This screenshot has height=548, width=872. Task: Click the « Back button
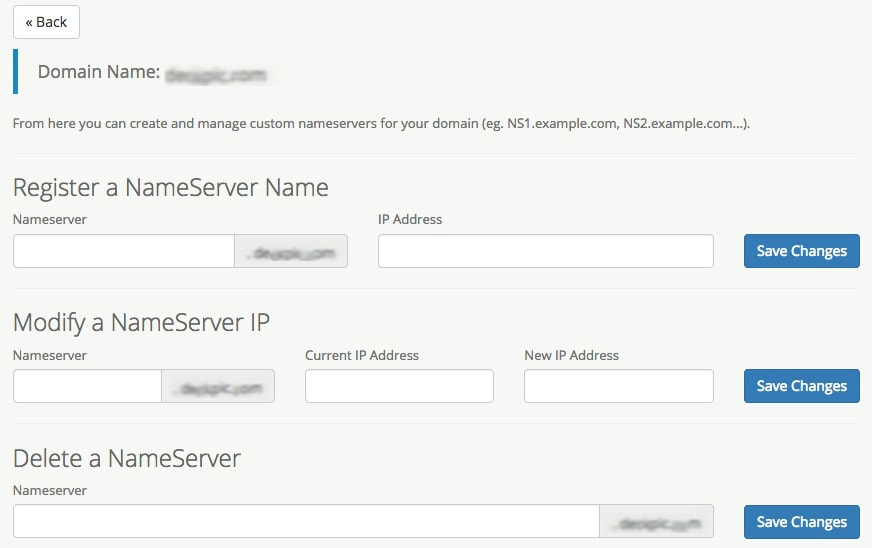tap(46, 22)
